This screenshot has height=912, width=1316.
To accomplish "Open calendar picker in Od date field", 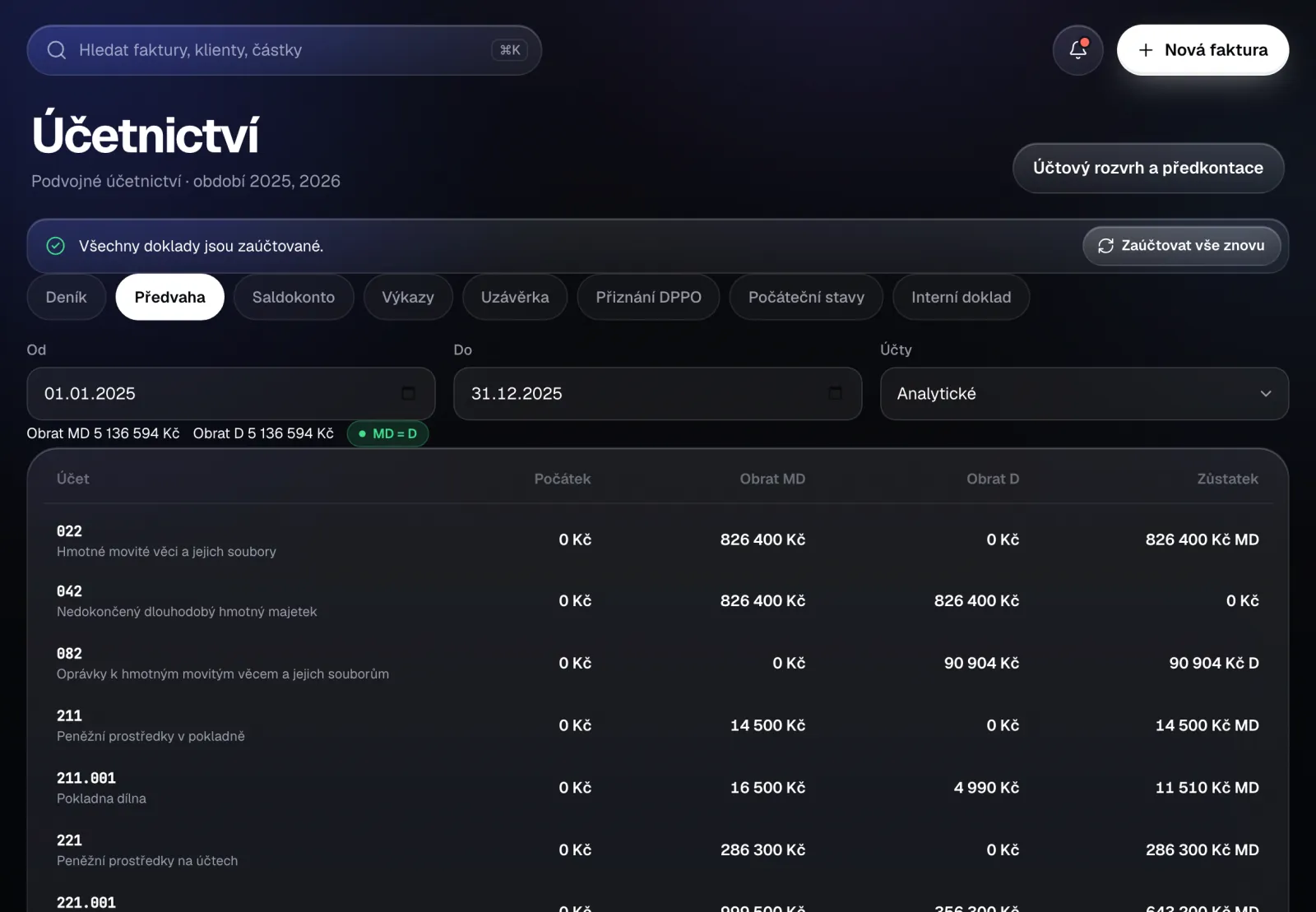I will pyautogui.click(x=408, y=393).
